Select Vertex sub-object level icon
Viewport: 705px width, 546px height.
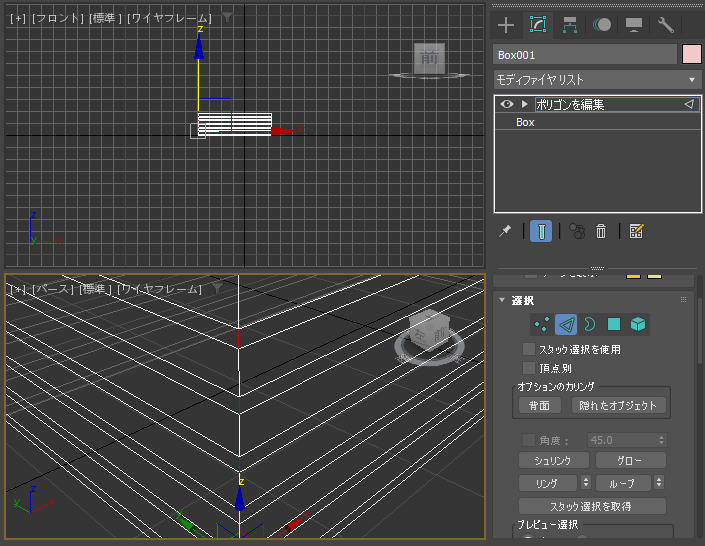point(542,324)
